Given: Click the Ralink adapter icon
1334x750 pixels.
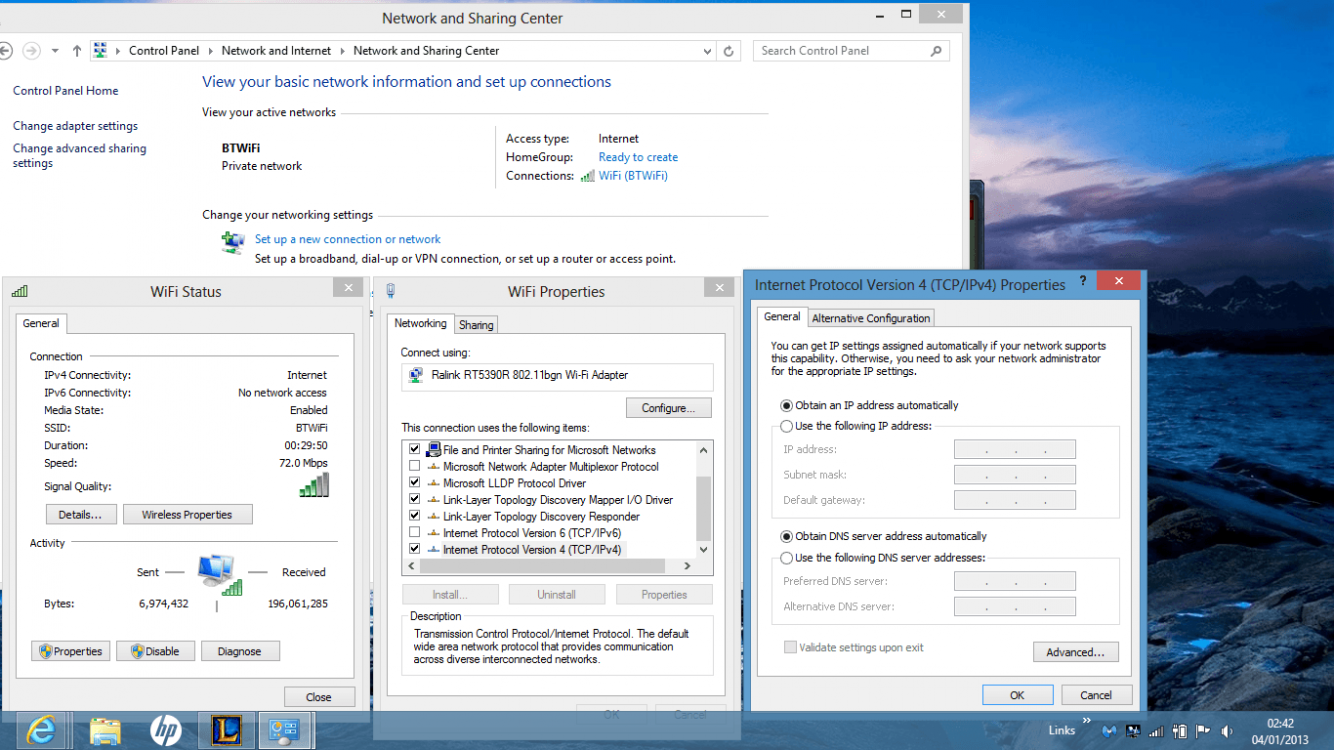Looking at the screenshot, I should pyautogui.click(x=416, y=376).
